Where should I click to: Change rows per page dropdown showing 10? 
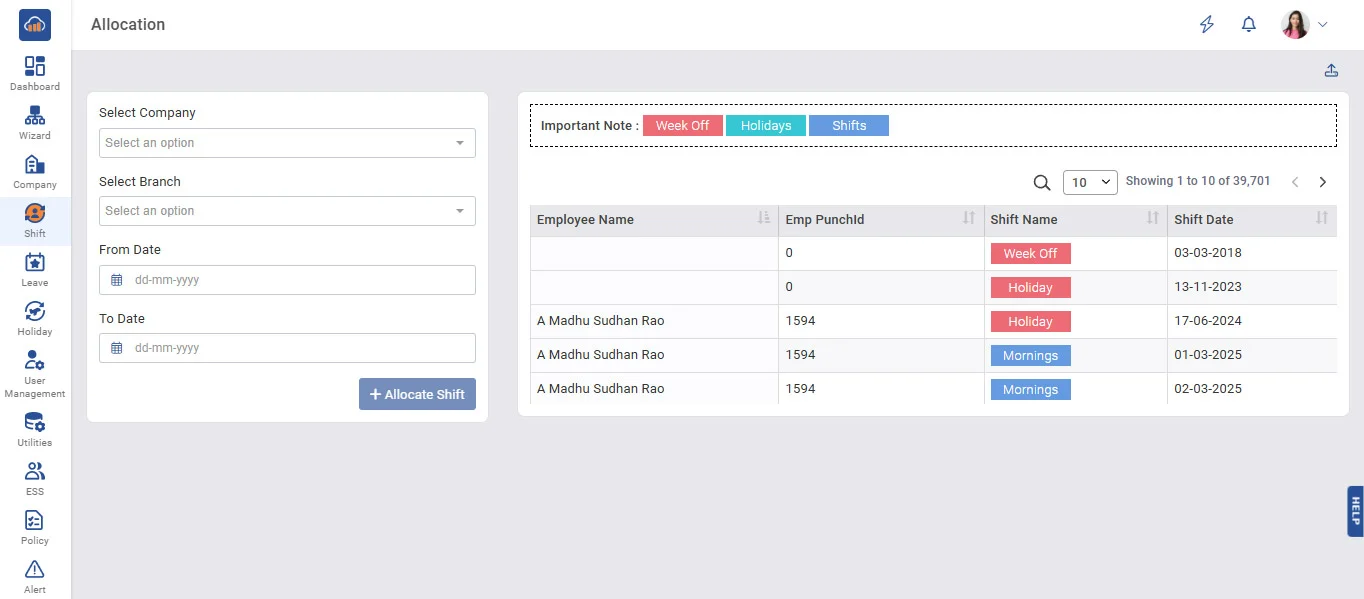click(1089, 182)
